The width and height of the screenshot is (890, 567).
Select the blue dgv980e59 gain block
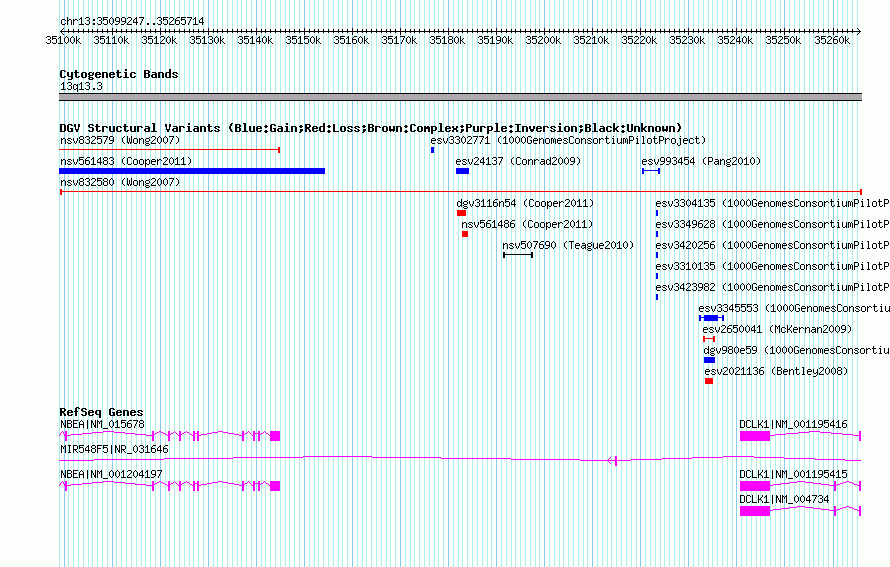[x=710, y=360]
